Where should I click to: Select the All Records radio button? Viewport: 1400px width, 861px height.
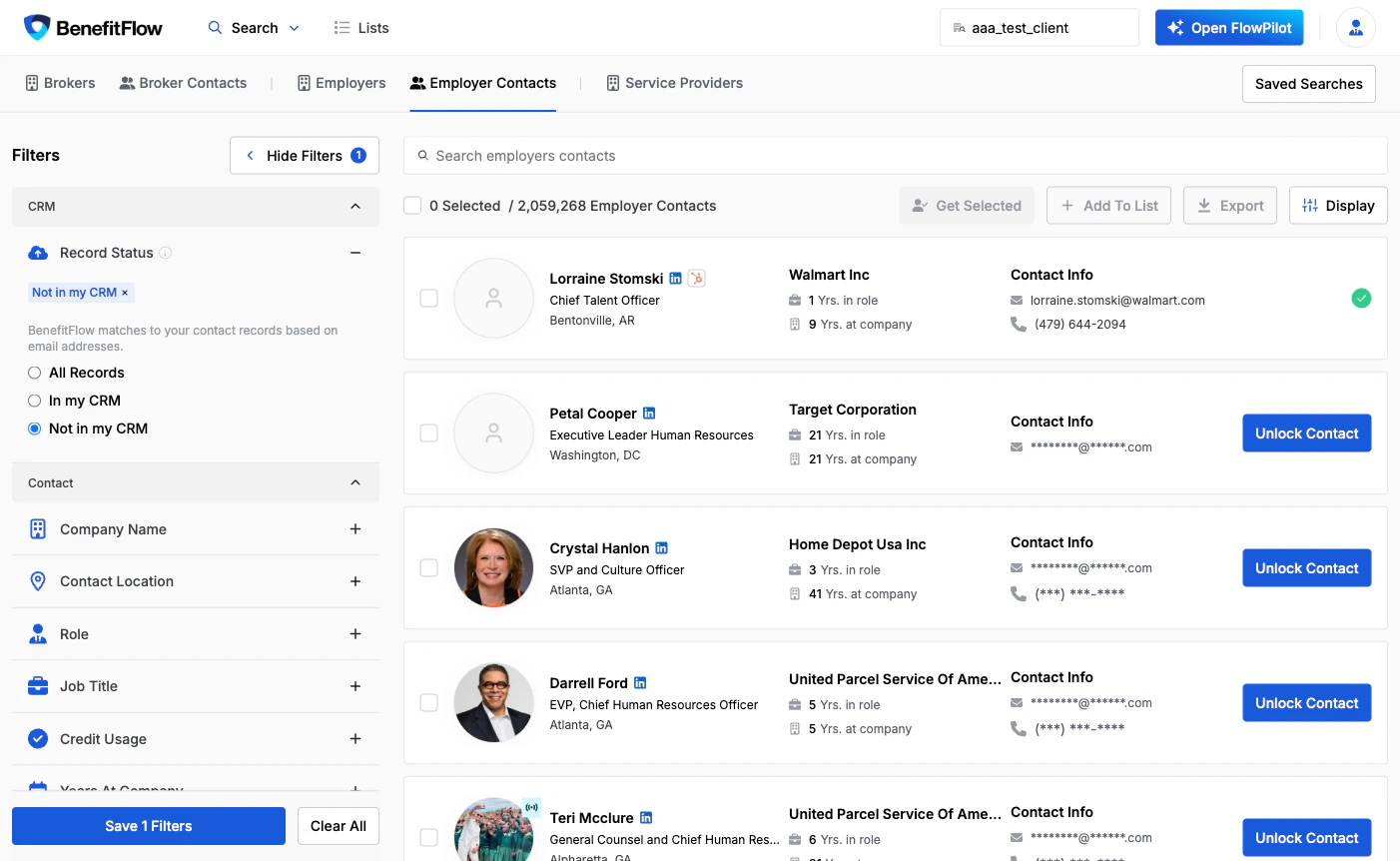(36, 372)
